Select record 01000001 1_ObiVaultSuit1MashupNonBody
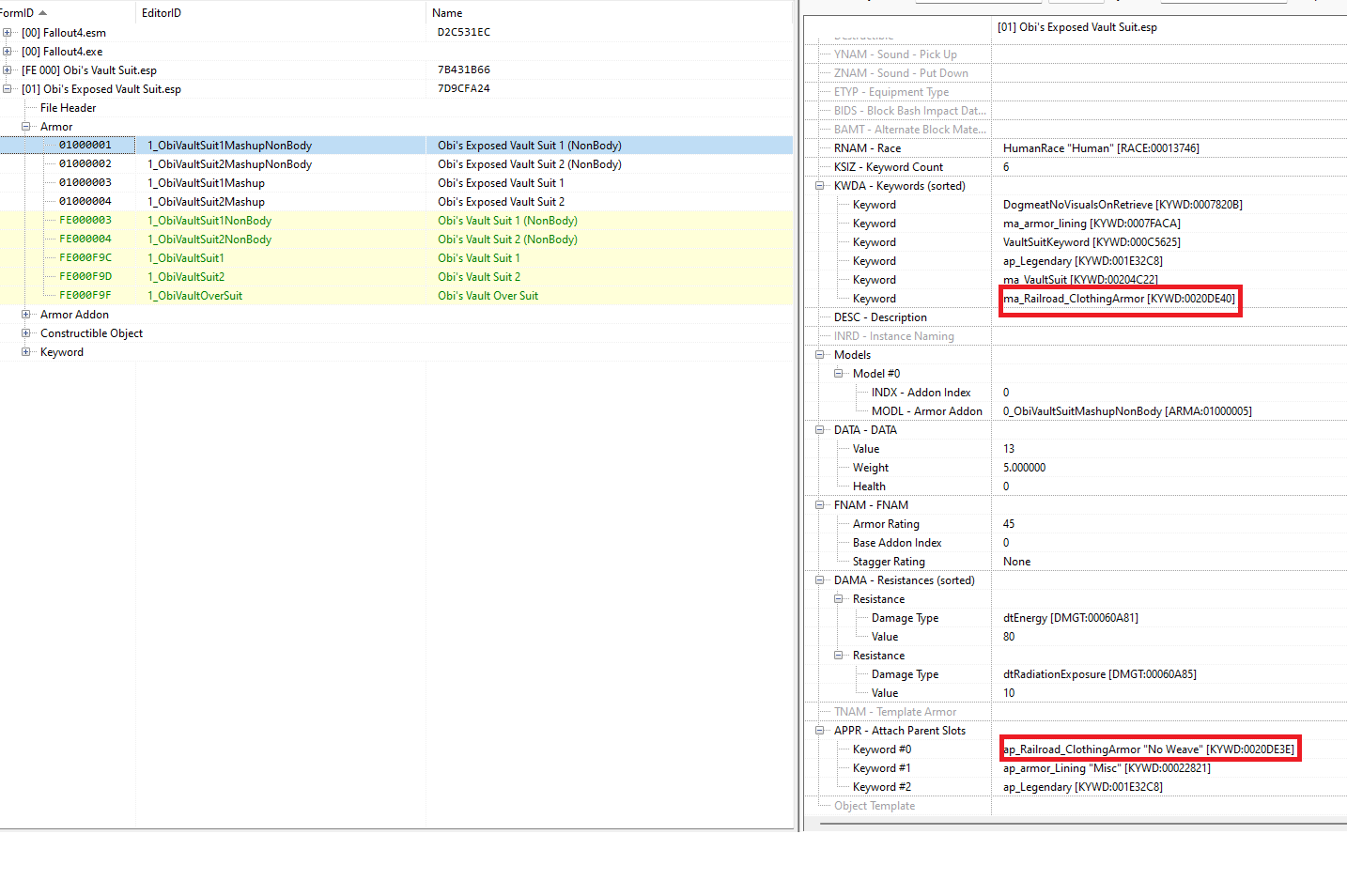The image size is (1347, 896). tap(396, 146)
